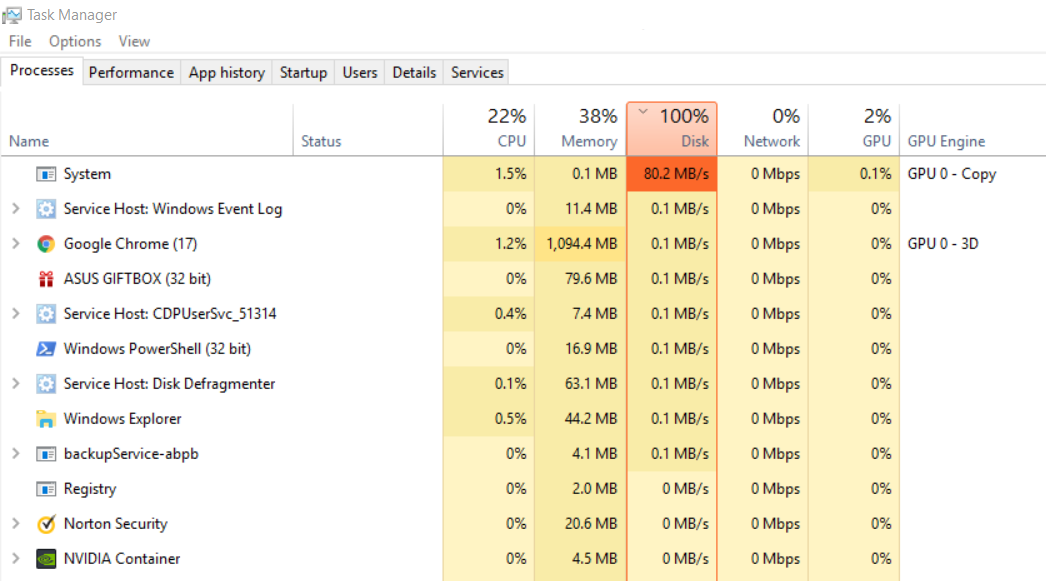Expand Service Host: Disk Defragmenter
This screenshot has width=1046, height=581.
pos(16,384)
